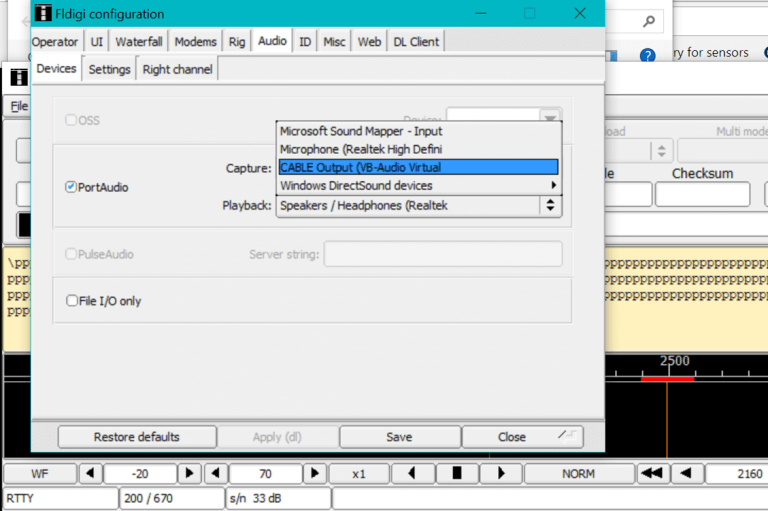Click the 2160 frequency value field

click(736, 473)
